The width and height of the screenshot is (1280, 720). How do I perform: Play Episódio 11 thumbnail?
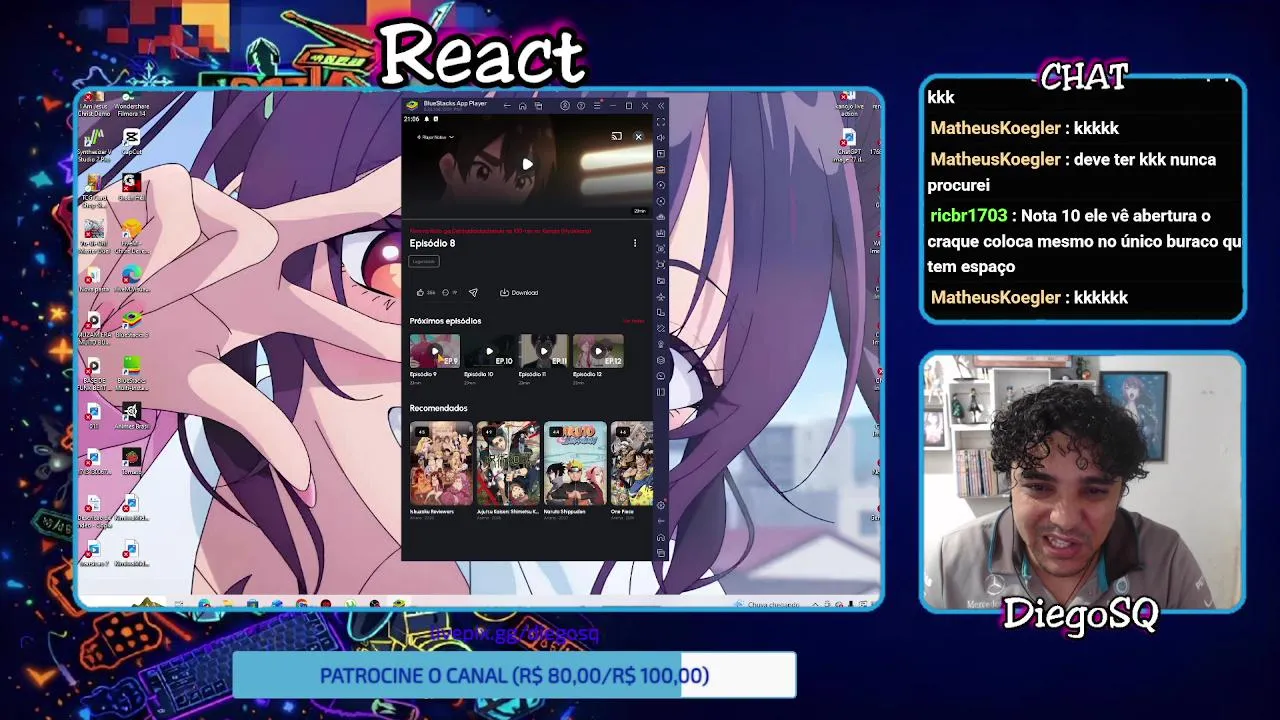tap(543, 352)
